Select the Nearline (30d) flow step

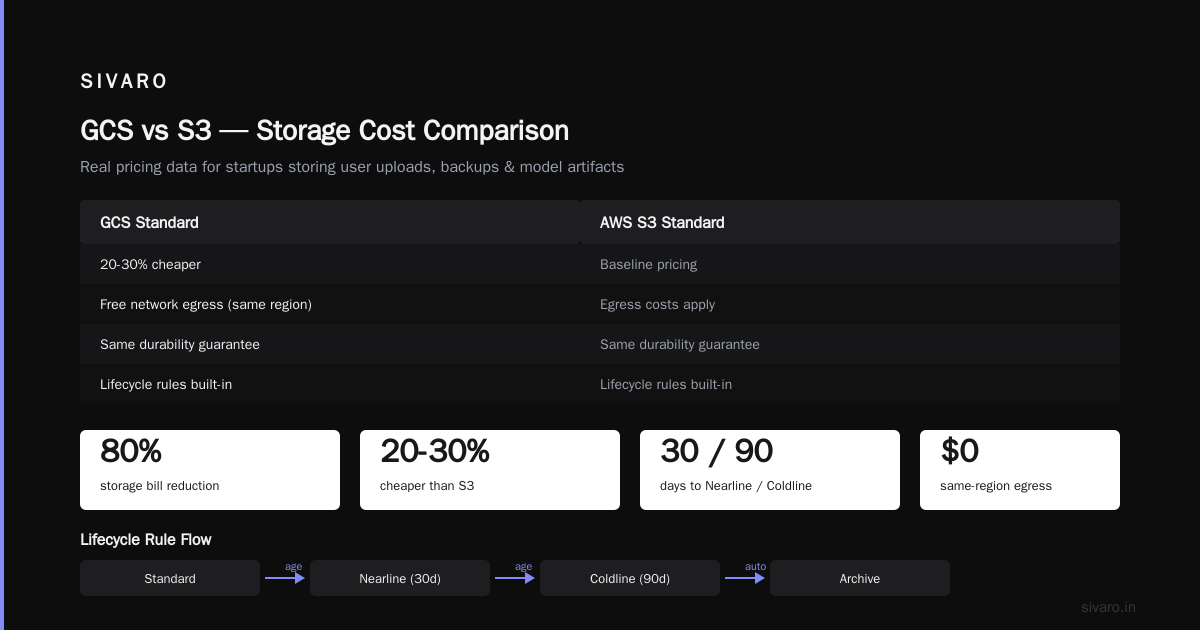(x=400, y=578)
